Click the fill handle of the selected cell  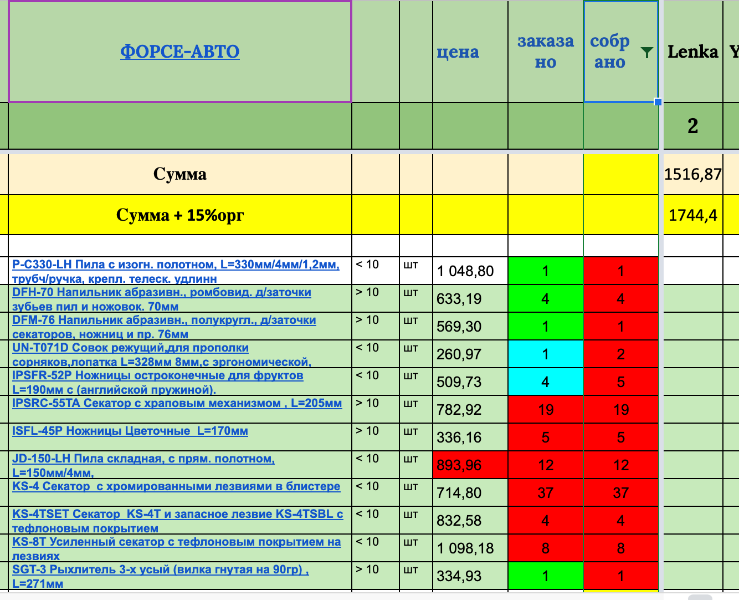tap(658, 102)
